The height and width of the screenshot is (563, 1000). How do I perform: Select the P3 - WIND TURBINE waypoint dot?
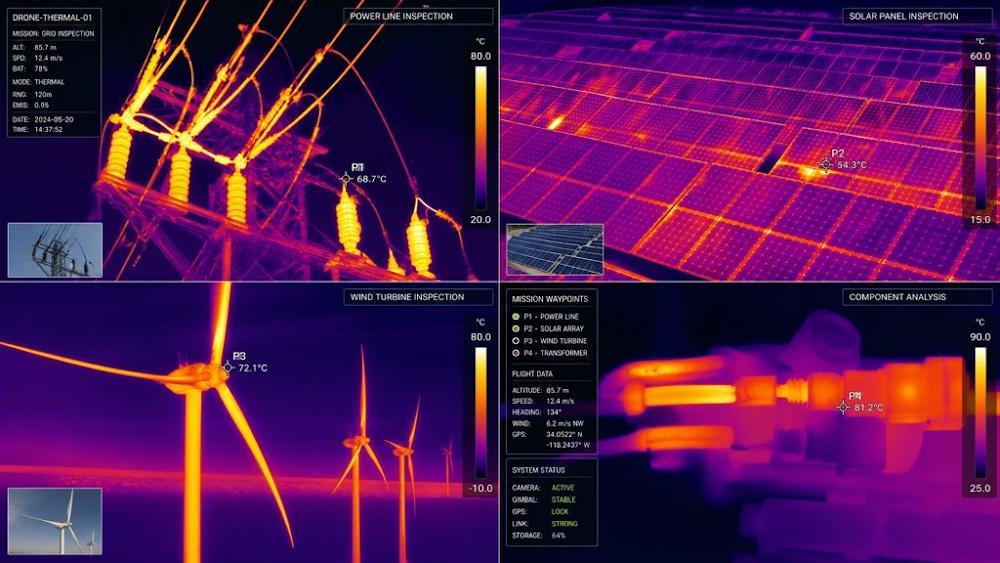point(515,340)
